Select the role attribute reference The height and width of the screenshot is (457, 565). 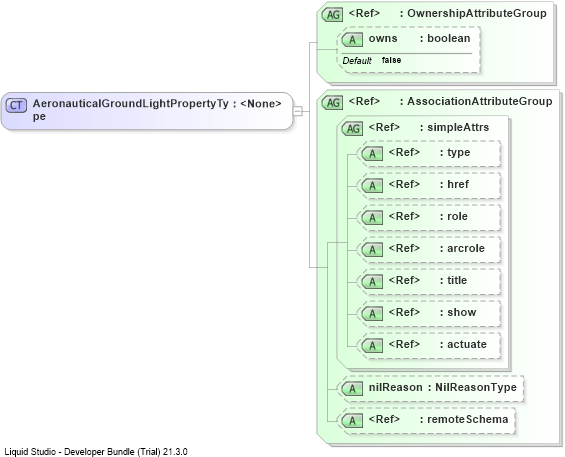click(431, 217)
